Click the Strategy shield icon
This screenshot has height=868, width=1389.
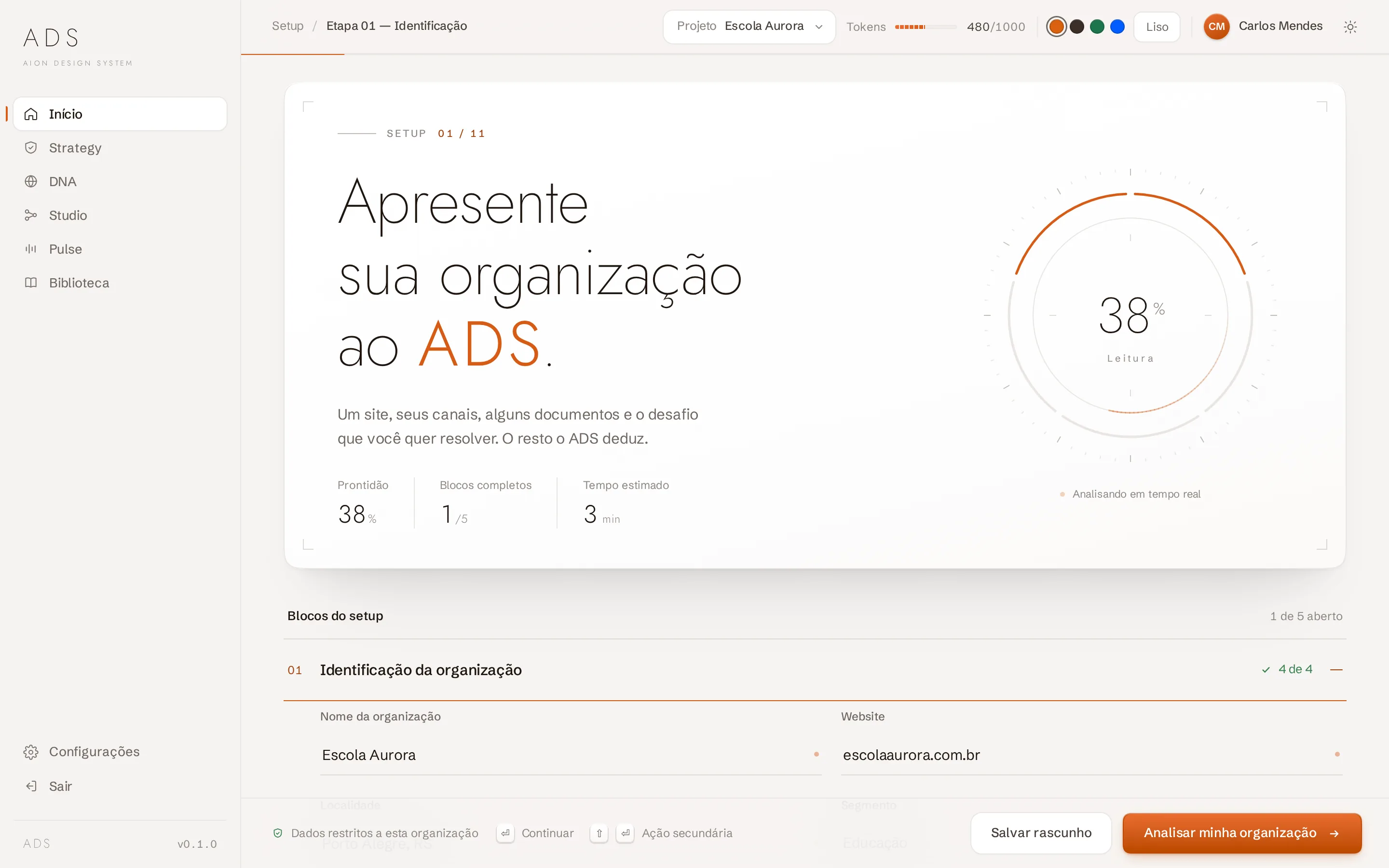(31, 148)
